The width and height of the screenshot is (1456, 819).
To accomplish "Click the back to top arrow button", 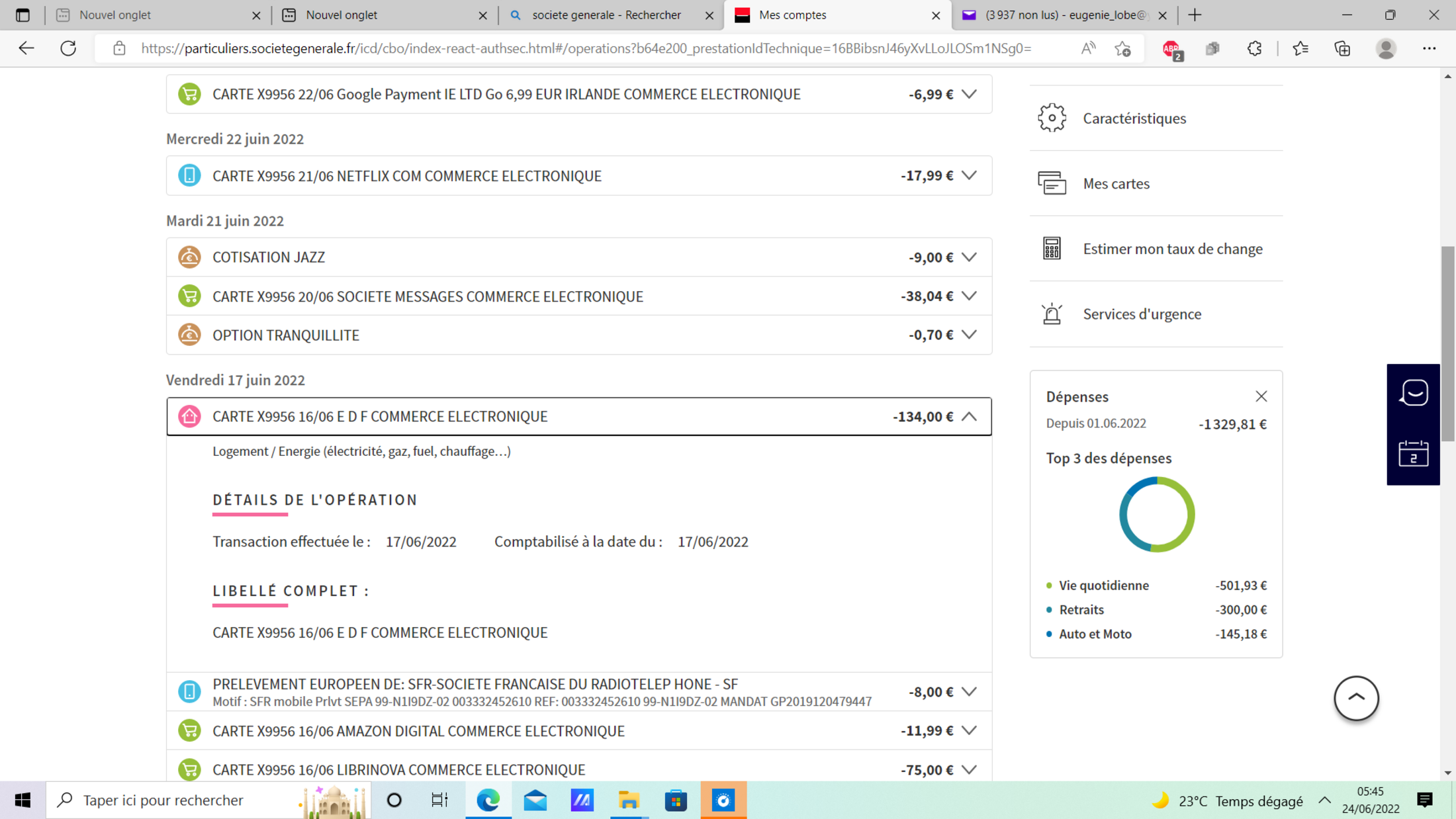I will 1356,698.
